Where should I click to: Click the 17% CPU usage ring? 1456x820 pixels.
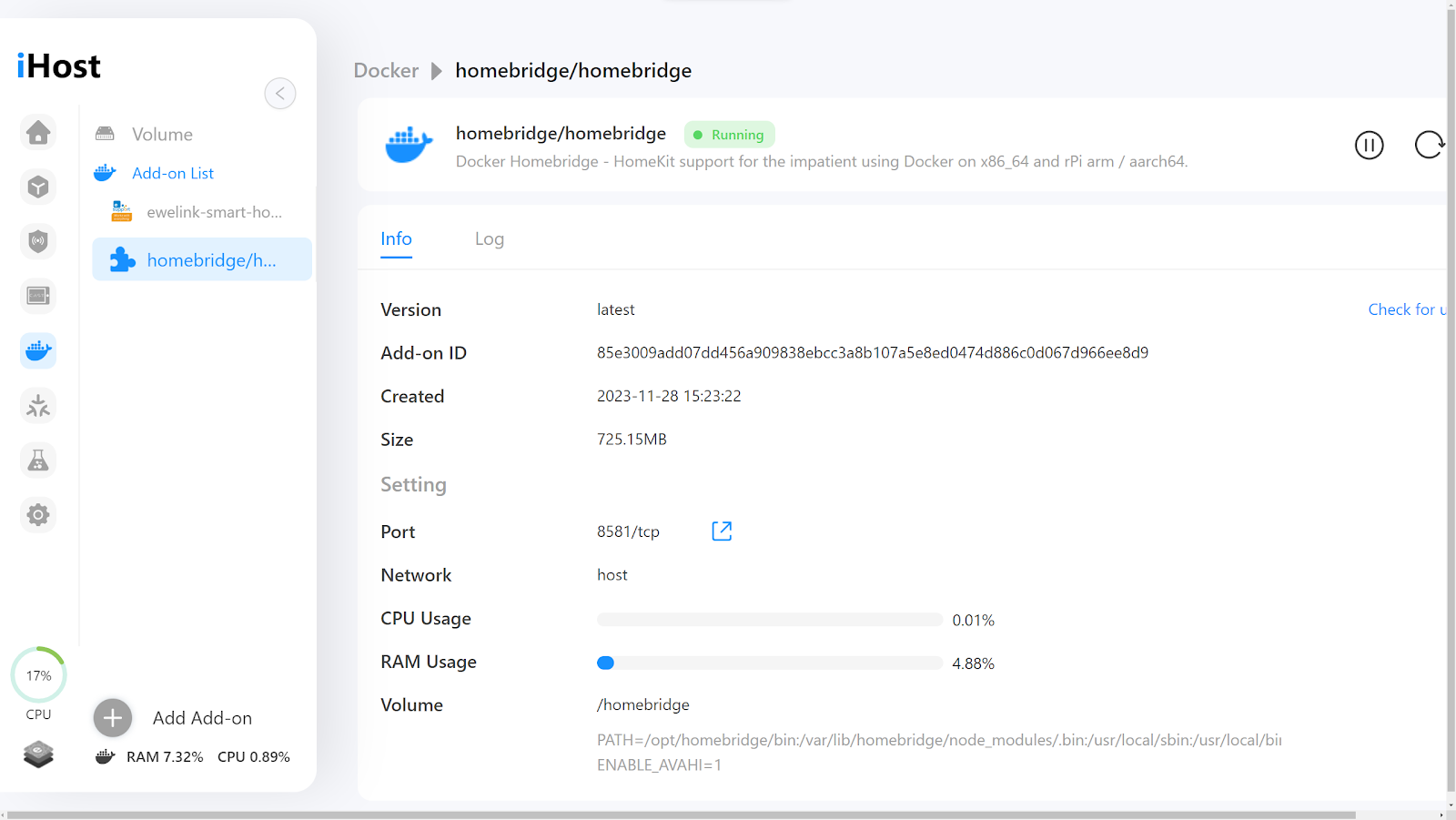38,675
